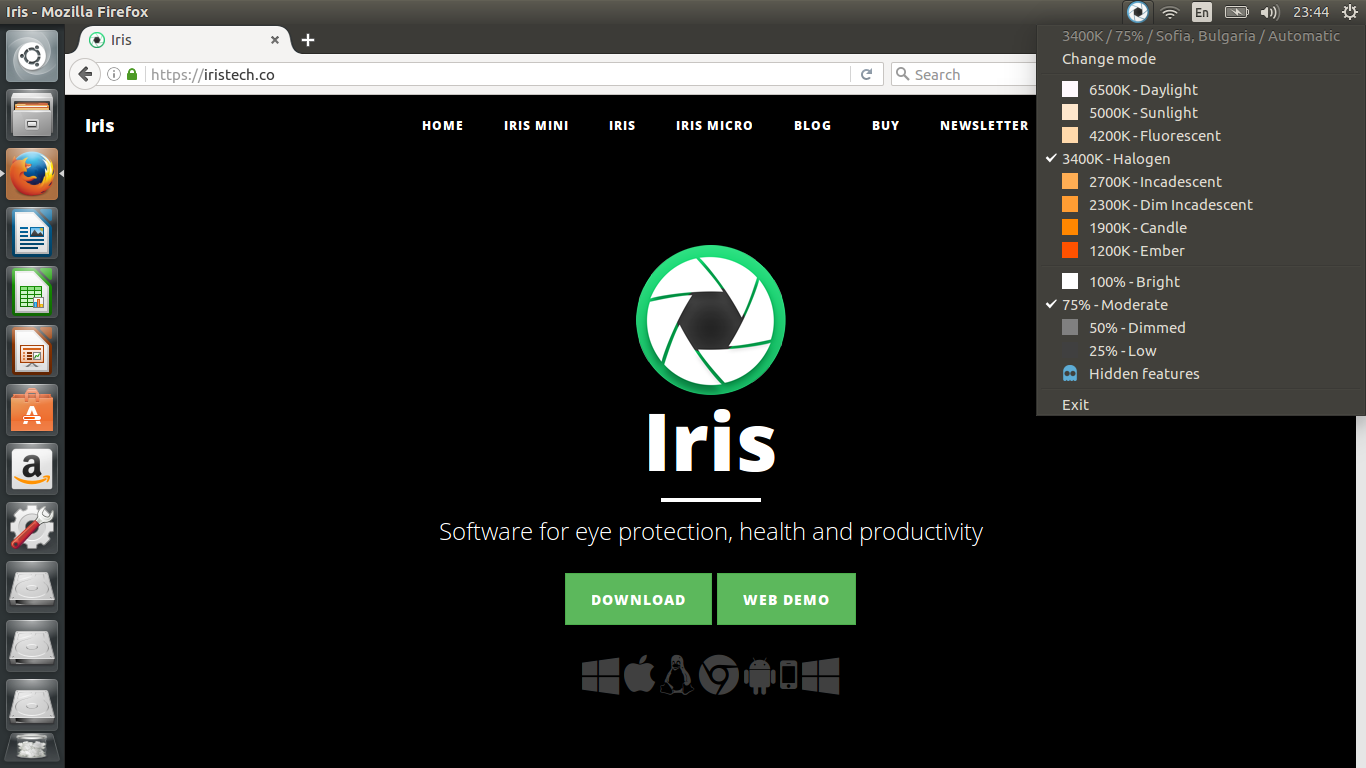
Task: Set brightness to 100% - Bright
Action: click(1201, 282)
